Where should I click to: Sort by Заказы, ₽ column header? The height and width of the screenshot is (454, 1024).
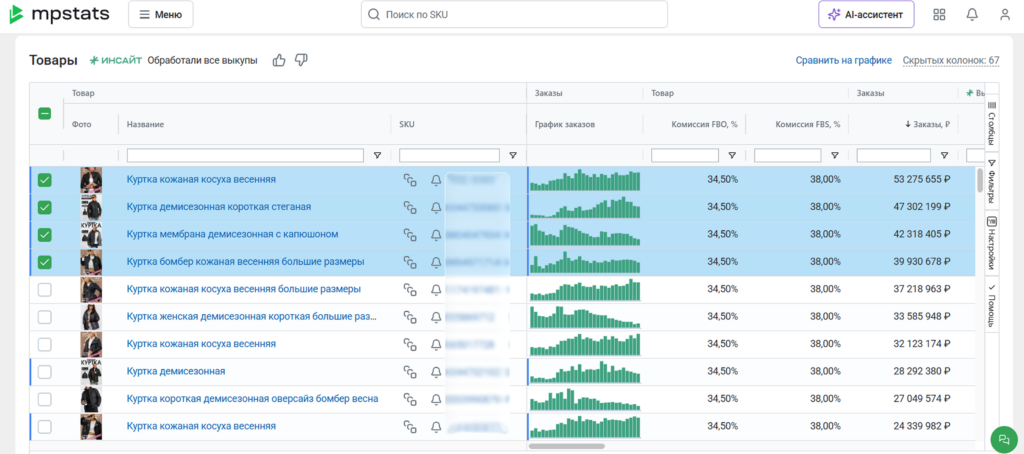(927, 124)
